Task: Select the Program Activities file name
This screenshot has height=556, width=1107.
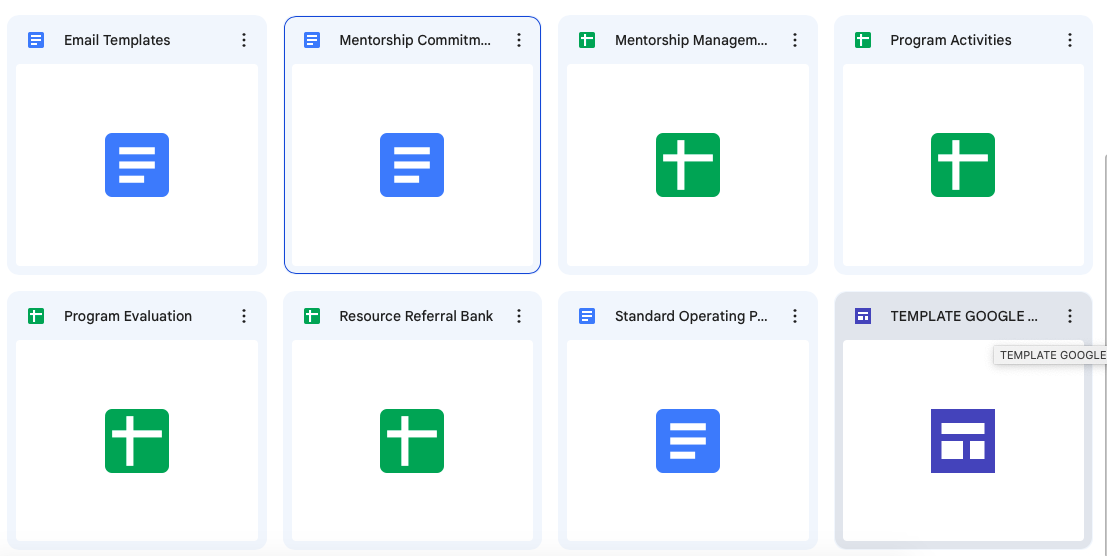Action: [951, 40]
